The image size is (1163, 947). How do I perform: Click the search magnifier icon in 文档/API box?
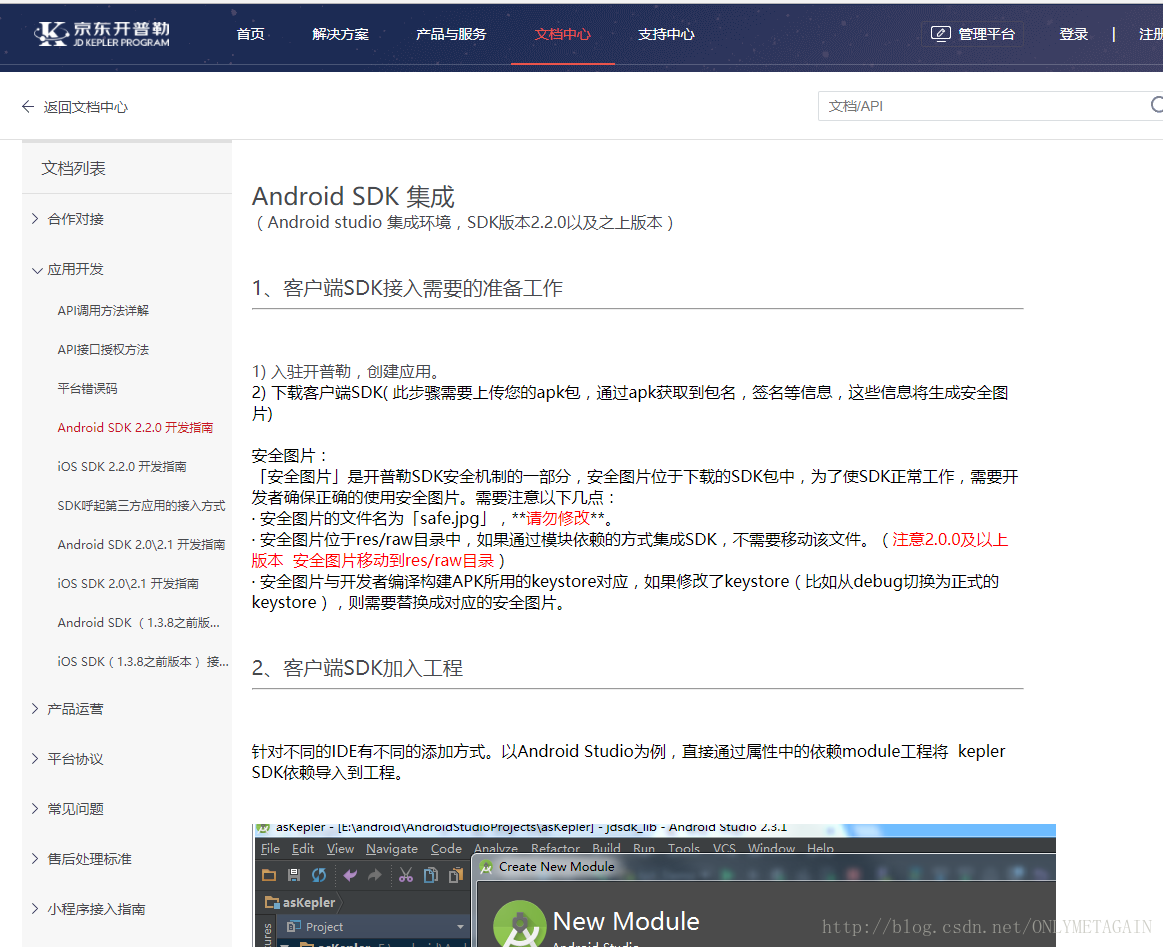click(1156, 105)
